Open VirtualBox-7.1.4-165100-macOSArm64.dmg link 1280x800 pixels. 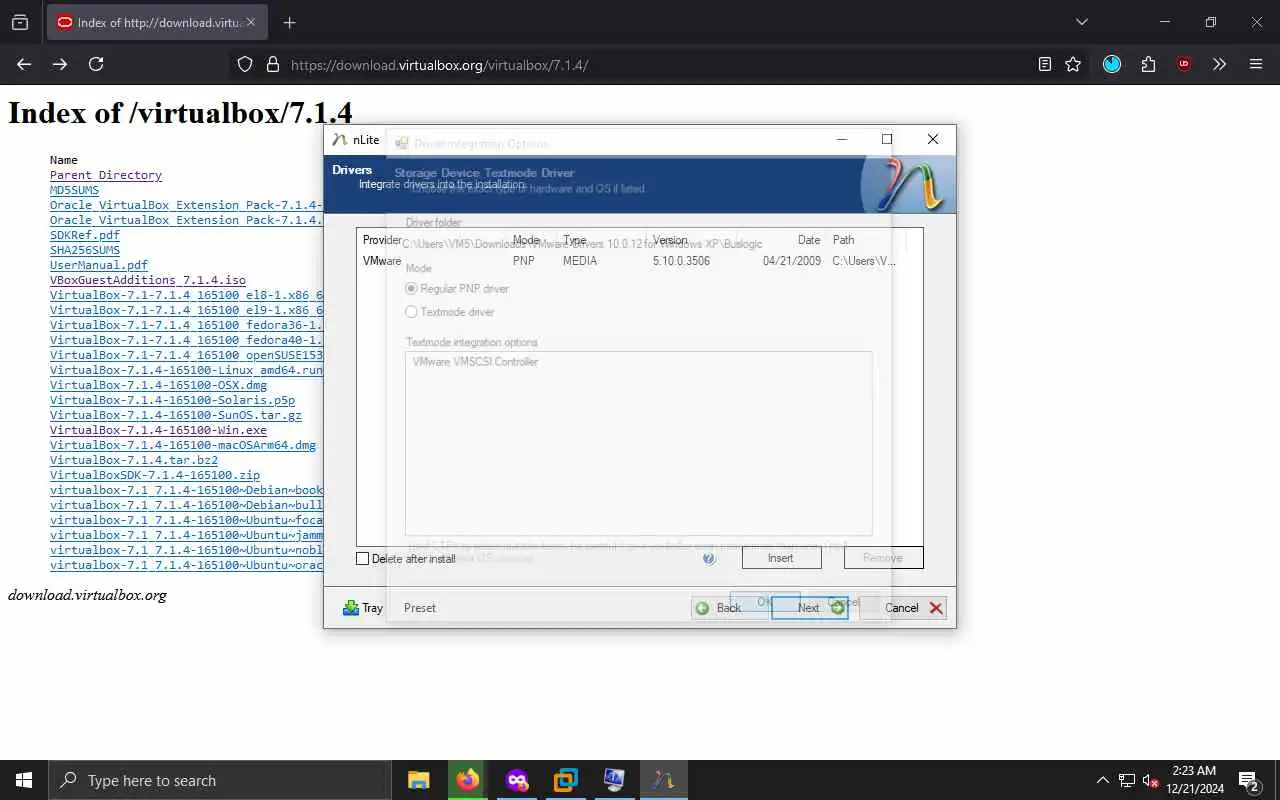point(183,445)
